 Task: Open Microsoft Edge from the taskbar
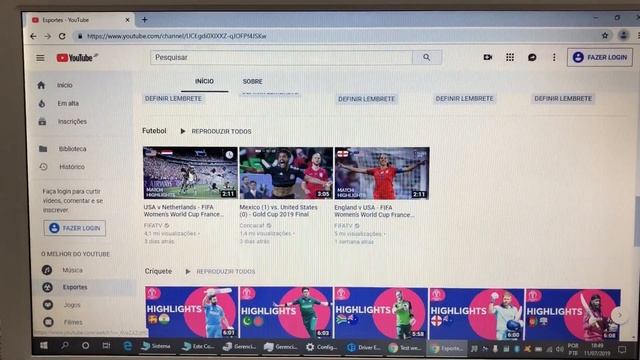[127, 346]
